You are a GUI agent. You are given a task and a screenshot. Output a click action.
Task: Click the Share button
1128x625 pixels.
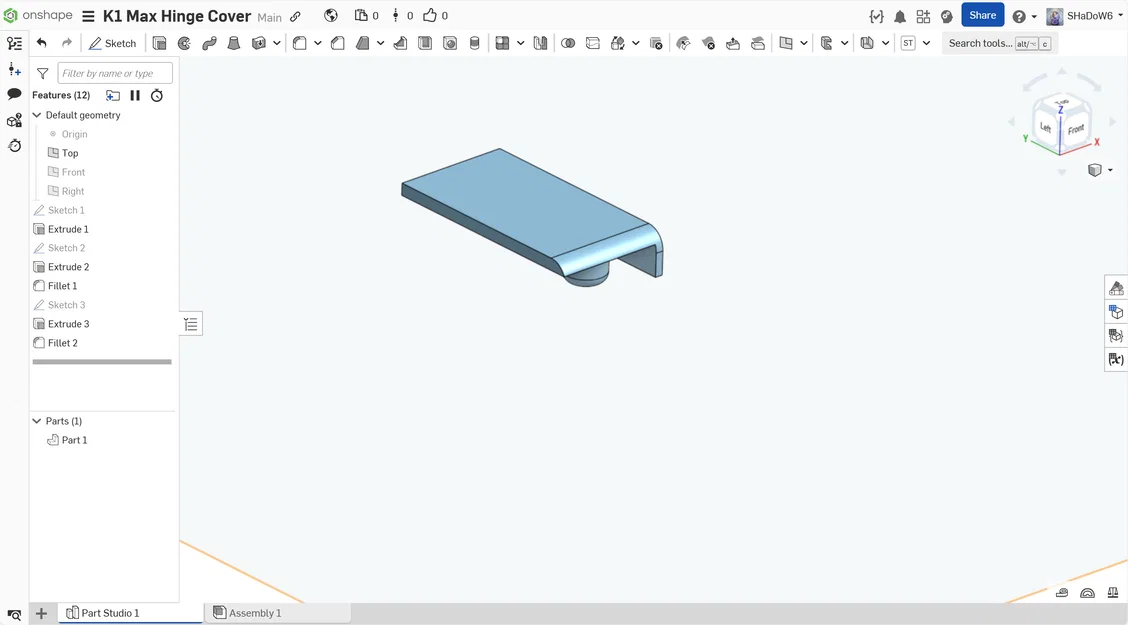(983, 15)
